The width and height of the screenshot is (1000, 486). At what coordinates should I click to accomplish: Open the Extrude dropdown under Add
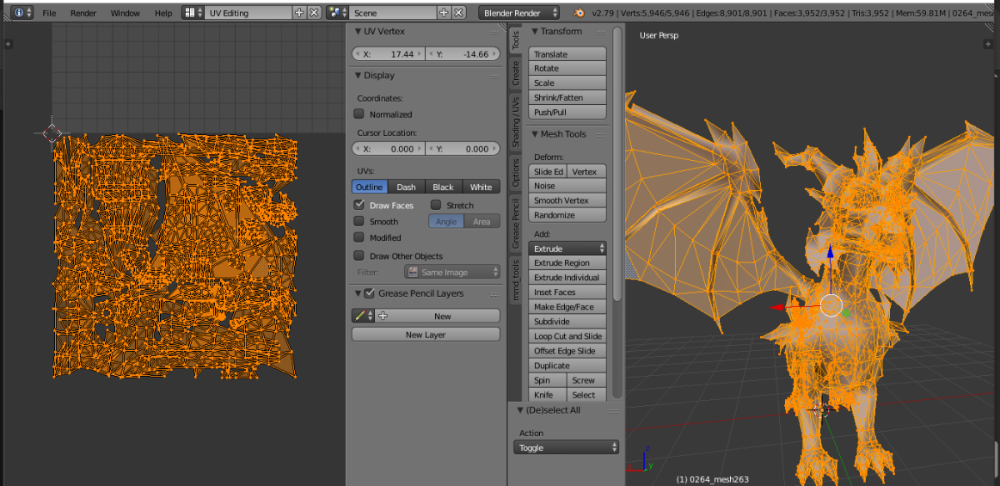568,248
